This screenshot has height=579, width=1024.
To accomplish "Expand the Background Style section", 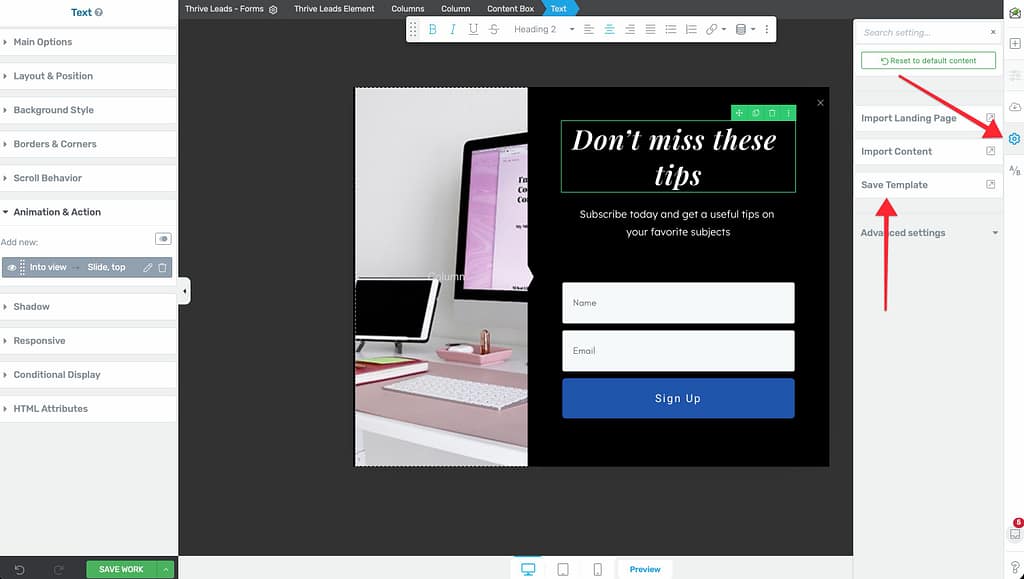I will pyautogui.click(x=54, y=110).
